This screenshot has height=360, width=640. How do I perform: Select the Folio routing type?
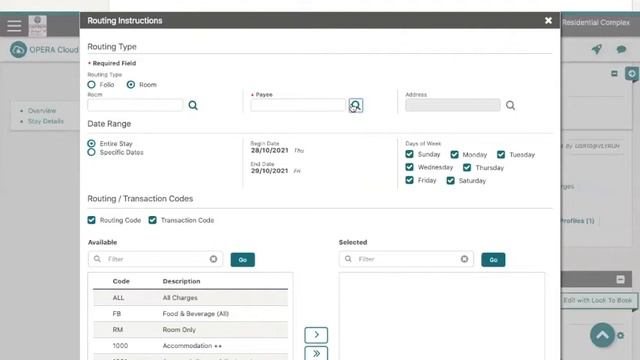(91, 84)
